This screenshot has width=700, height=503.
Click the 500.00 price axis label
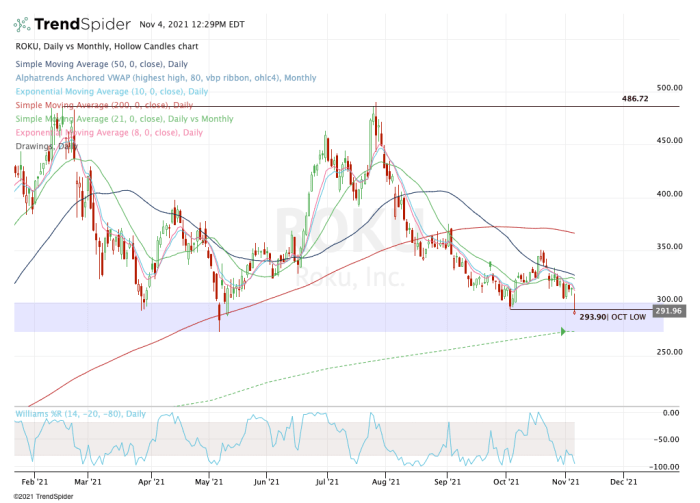click(x=670, y=88)
